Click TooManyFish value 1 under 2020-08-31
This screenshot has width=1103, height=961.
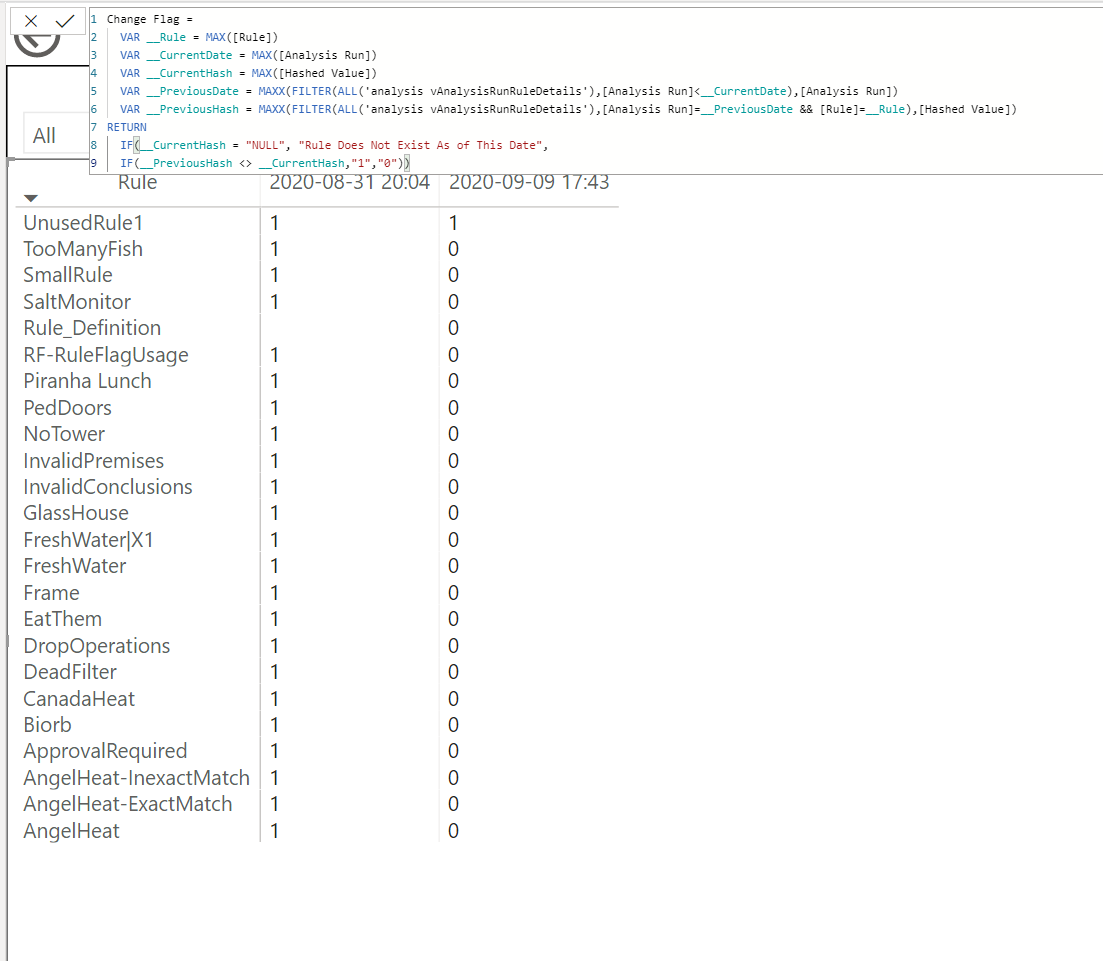274,249
